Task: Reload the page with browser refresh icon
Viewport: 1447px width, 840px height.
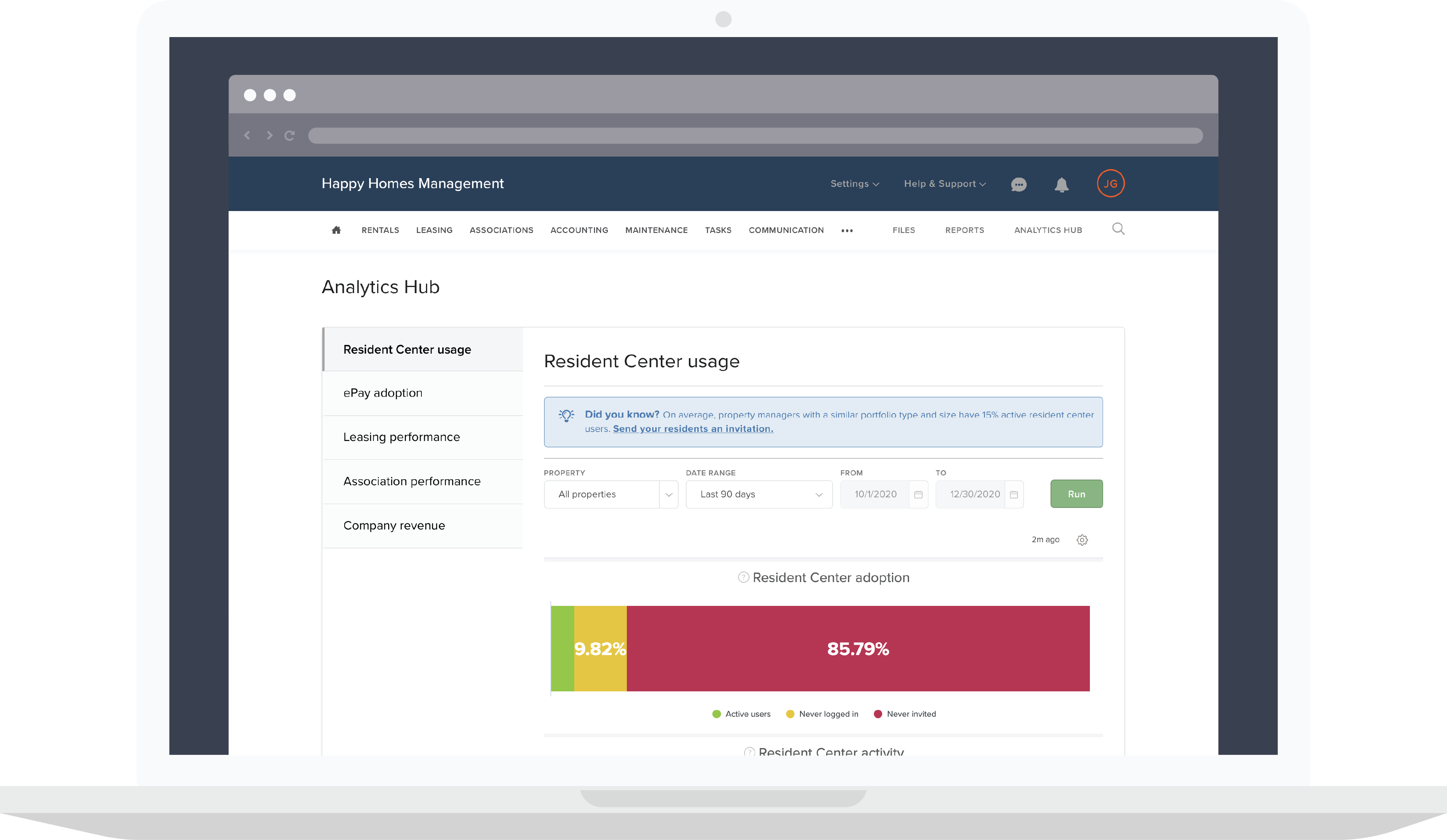Action: 289,135
